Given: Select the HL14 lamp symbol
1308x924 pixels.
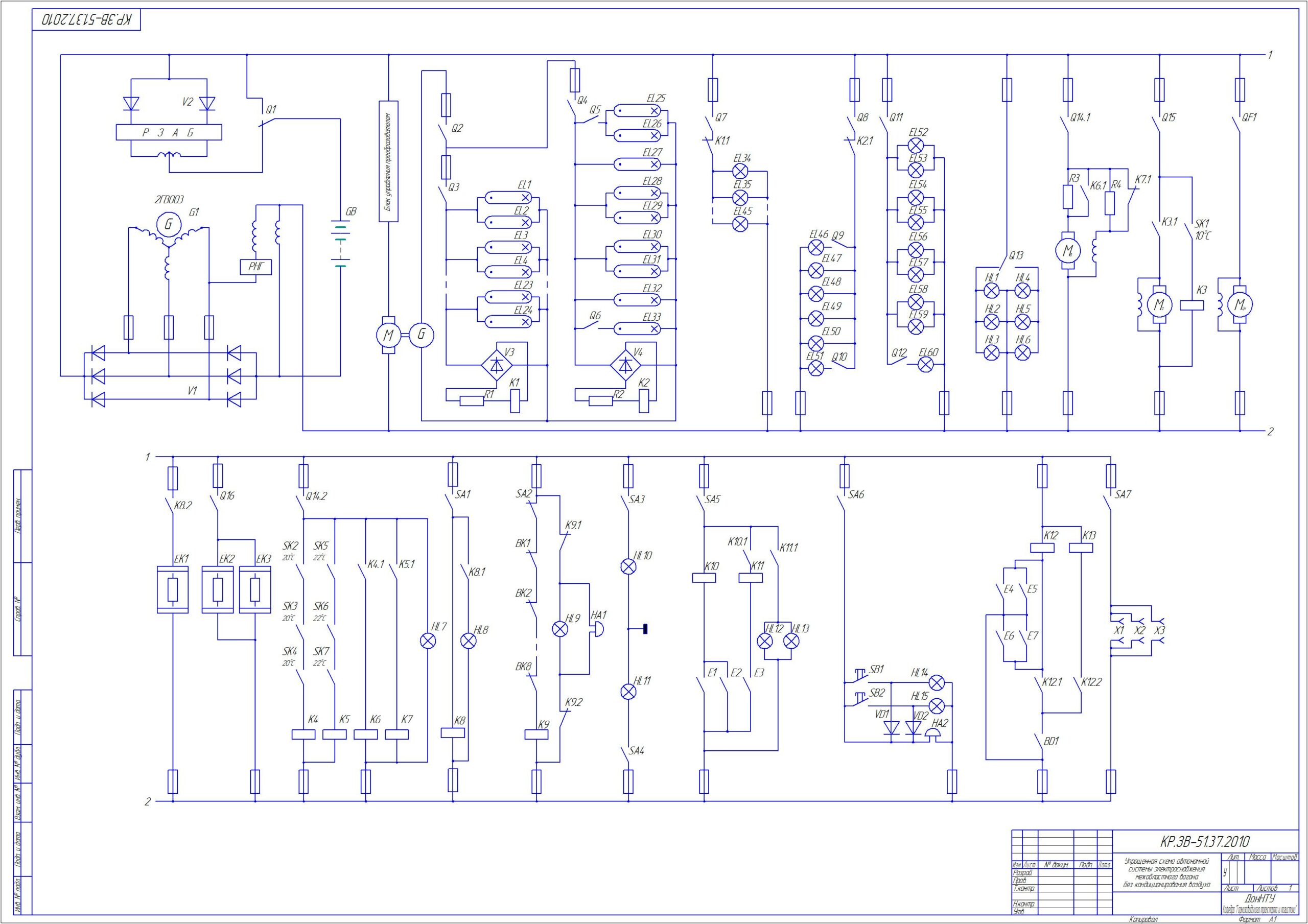Looking at the screenshot, I should [x=937, y=682].
